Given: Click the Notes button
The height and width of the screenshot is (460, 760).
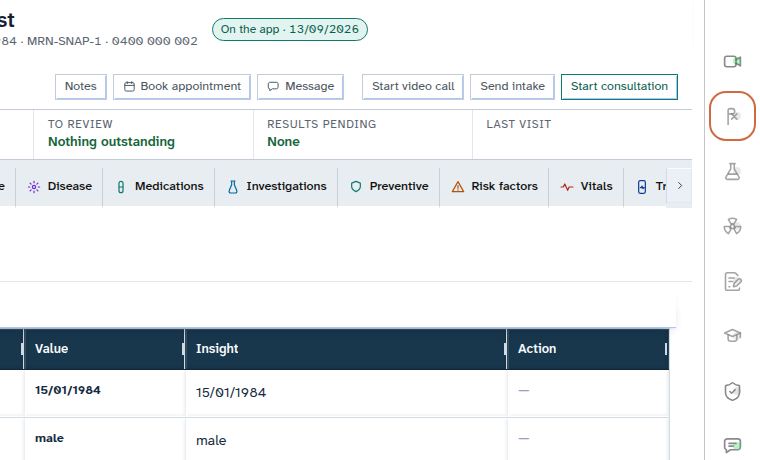Looking at the screenshot, I should (x=80, y=87).
